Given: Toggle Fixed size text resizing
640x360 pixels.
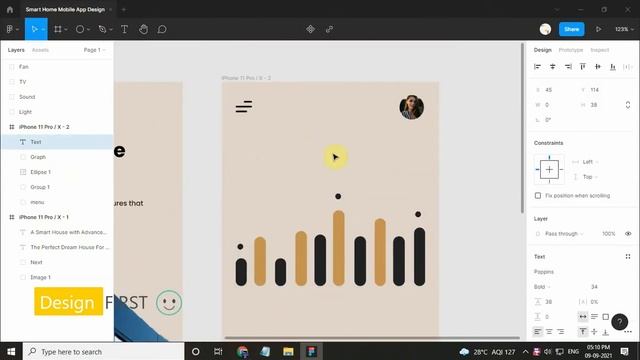Looking at the screenshot, I should click(606, 317).
